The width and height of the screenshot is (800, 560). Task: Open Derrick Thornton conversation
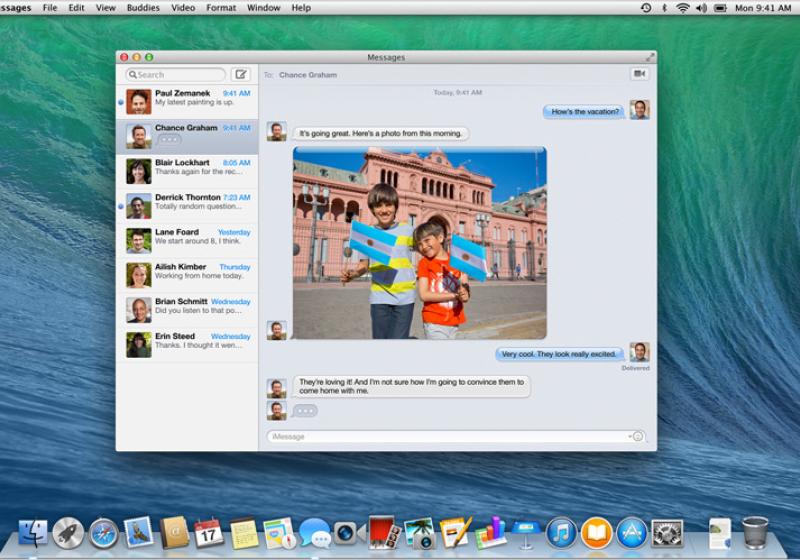pyautogui.click(x=187, y=205)
